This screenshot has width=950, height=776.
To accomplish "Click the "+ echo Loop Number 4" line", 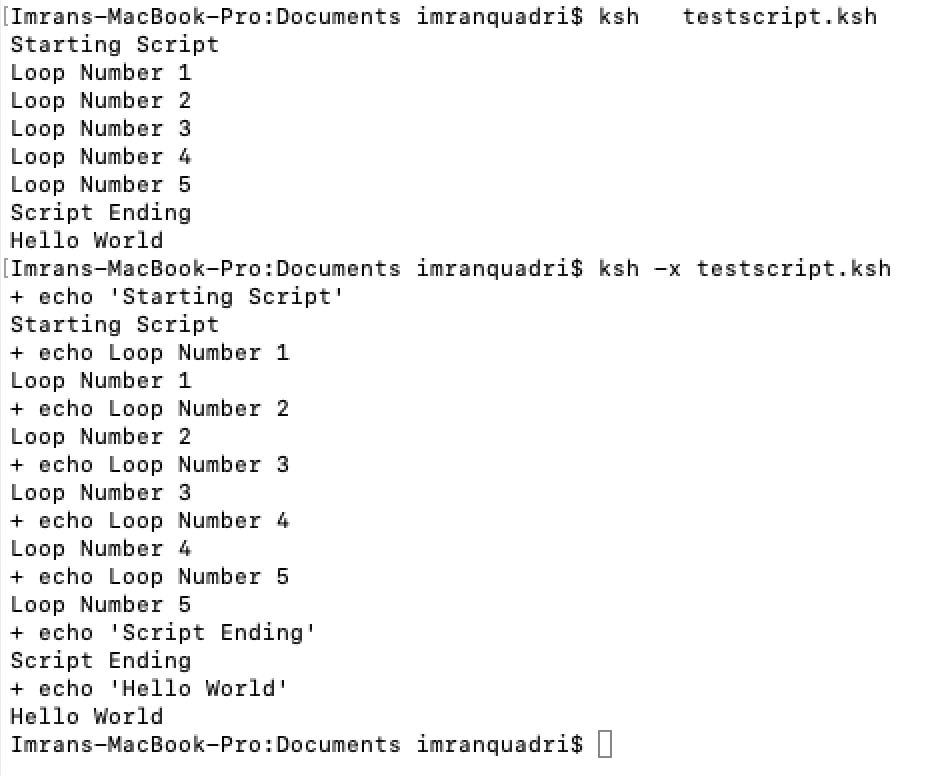I will 149,521.
